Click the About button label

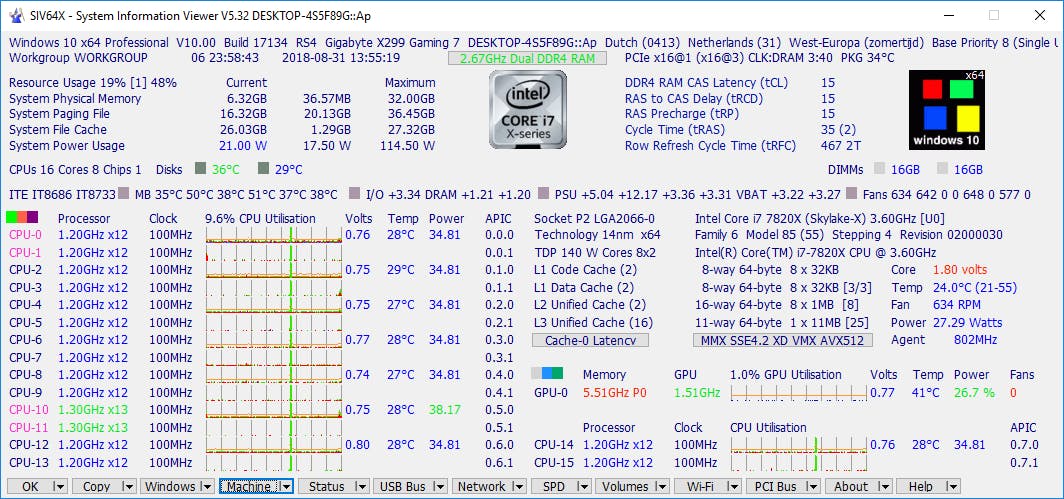coord(850,487)
